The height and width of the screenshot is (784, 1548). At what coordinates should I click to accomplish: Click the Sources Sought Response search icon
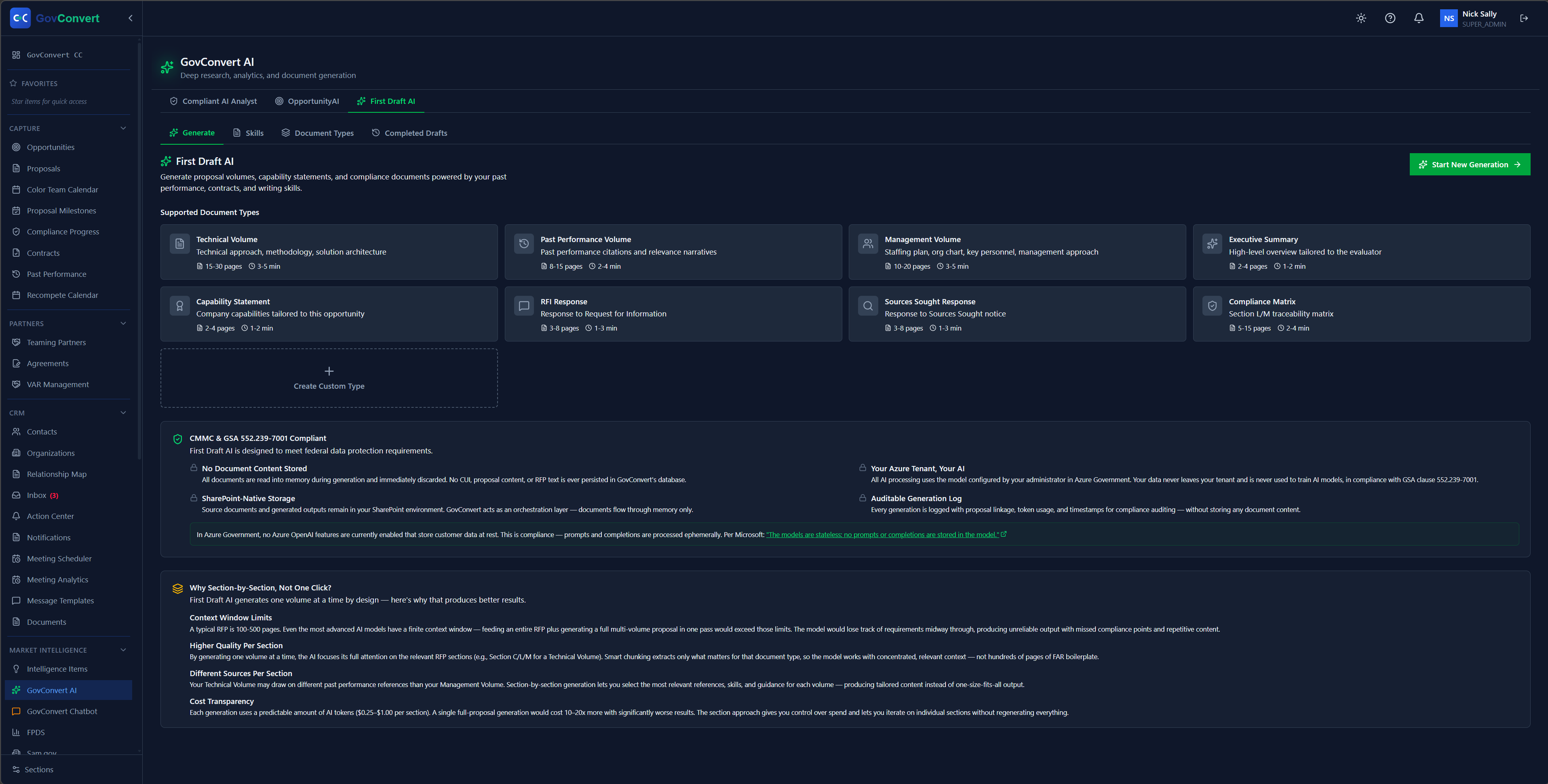coord(868,306)
